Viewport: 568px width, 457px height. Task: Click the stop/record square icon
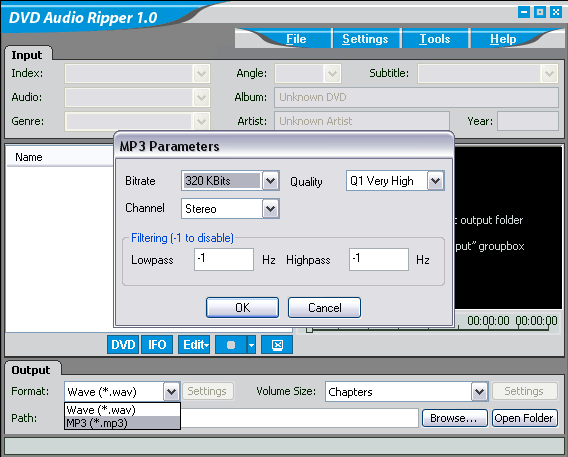(x=231, y=344)
